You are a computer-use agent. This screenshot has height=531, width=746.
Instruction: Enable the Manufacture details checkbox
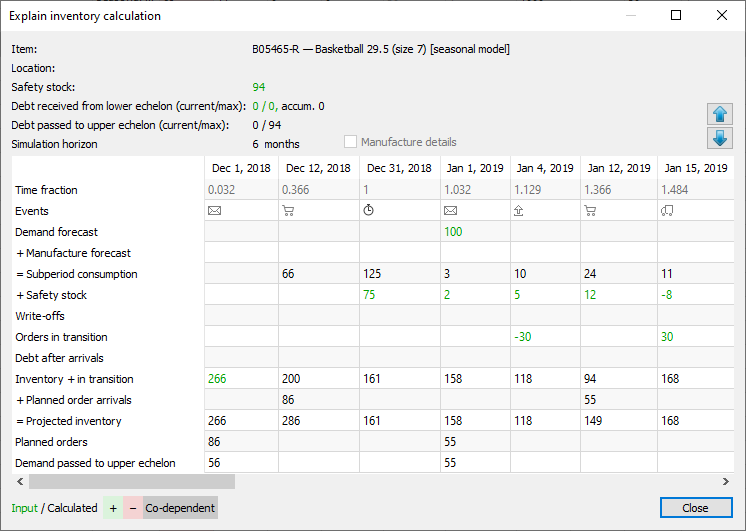tap(350, 143)
